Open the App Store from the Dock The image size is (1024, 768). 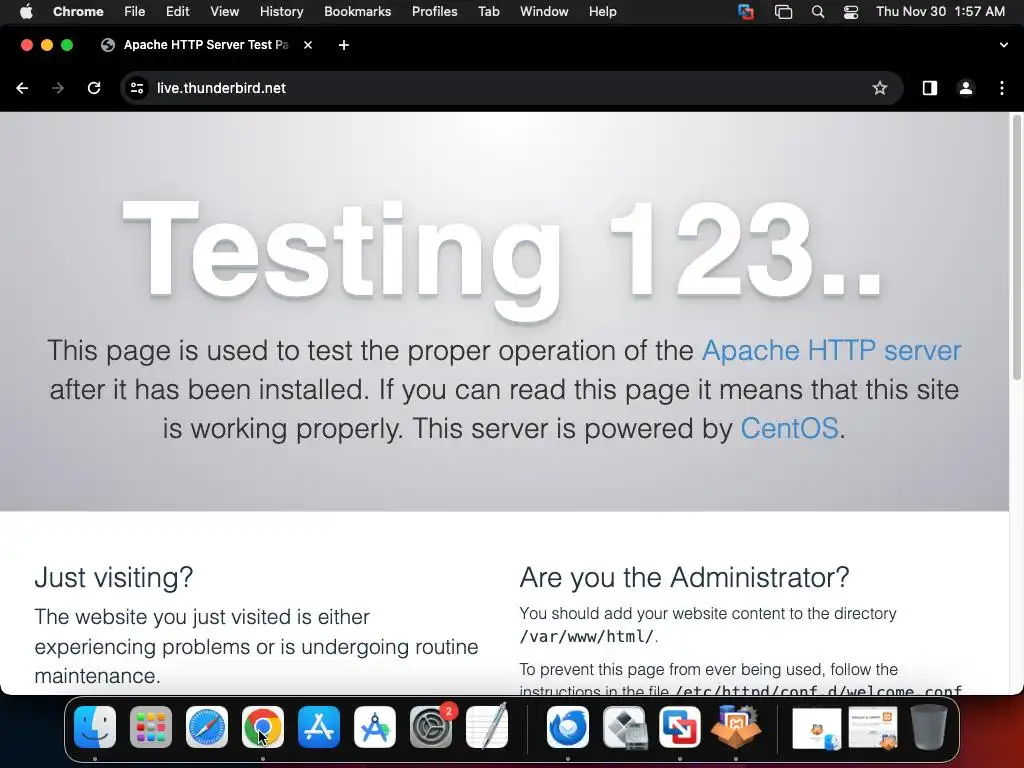point(319,727)
